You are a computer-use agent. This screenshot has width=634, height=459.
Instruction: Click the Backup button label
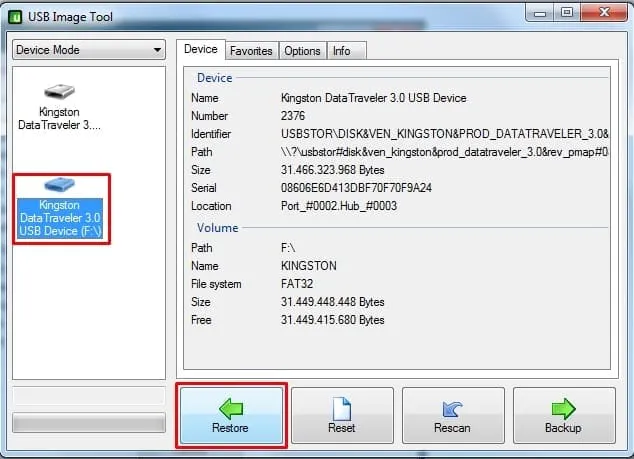(x=563, y=428)
